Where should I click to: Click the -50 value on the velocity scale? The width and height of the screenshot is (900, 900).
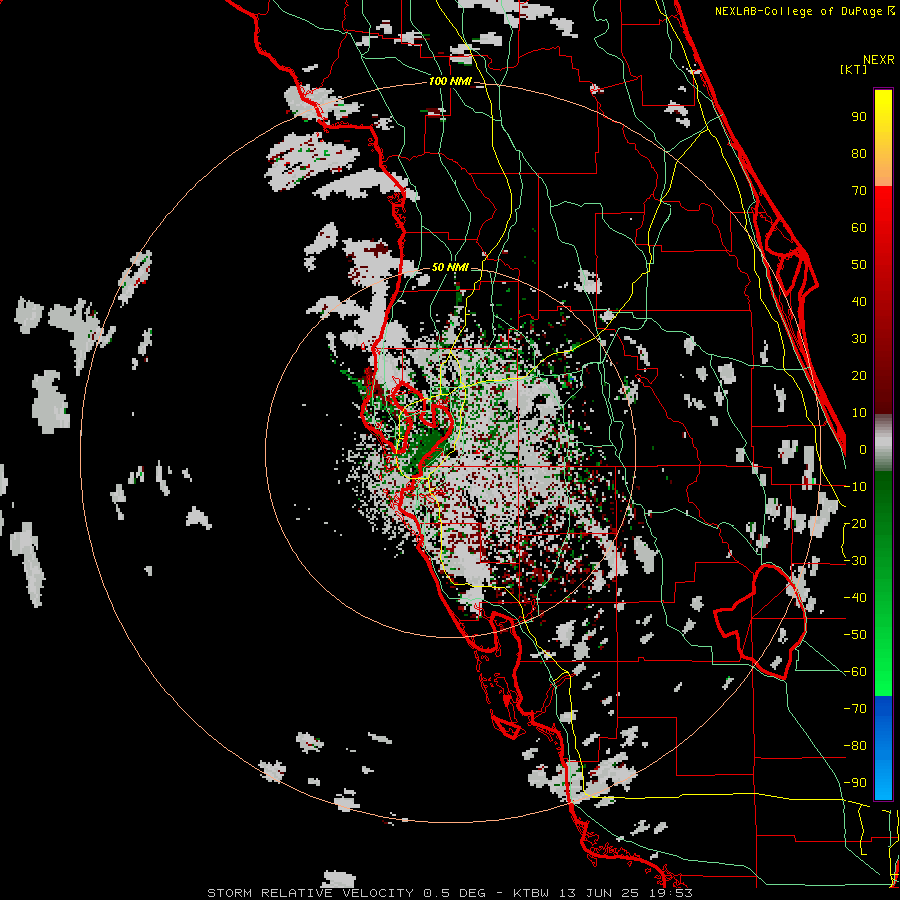855,635
